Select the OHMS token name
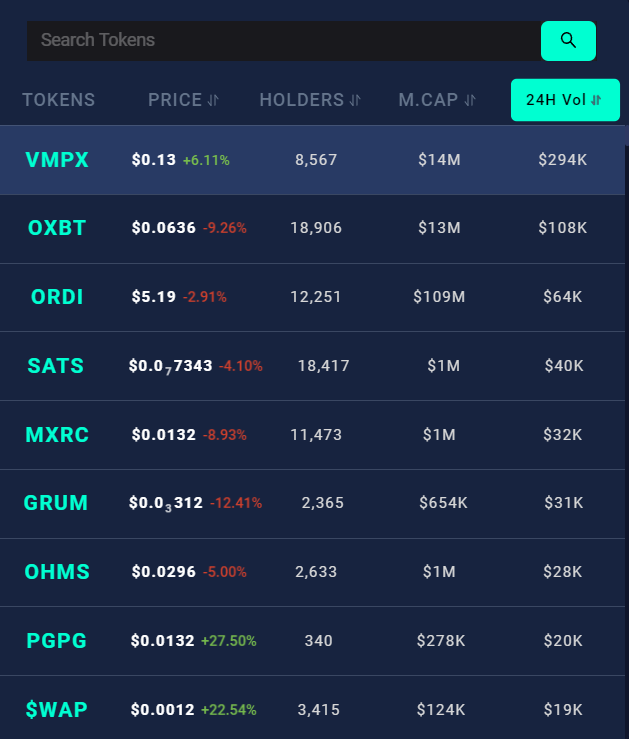 [57, 572]
